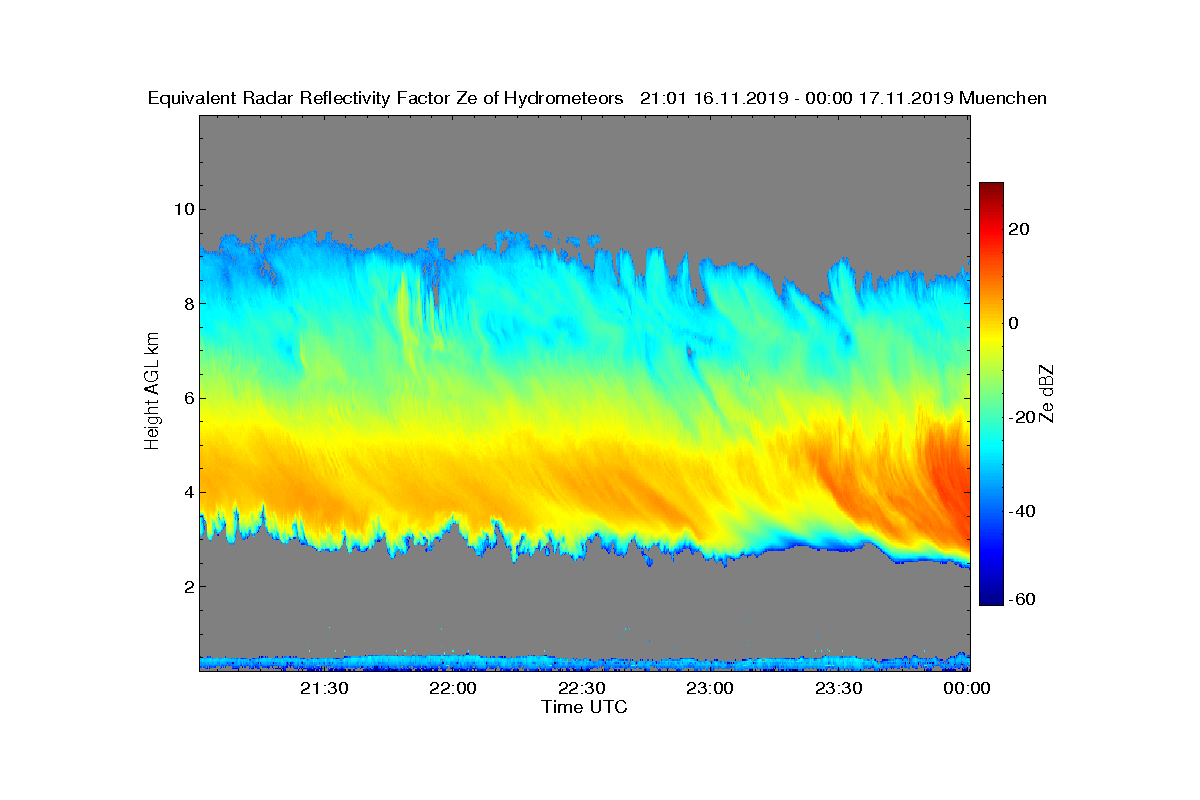
Task: Click the colorbar value -20
Action: 1020,417
